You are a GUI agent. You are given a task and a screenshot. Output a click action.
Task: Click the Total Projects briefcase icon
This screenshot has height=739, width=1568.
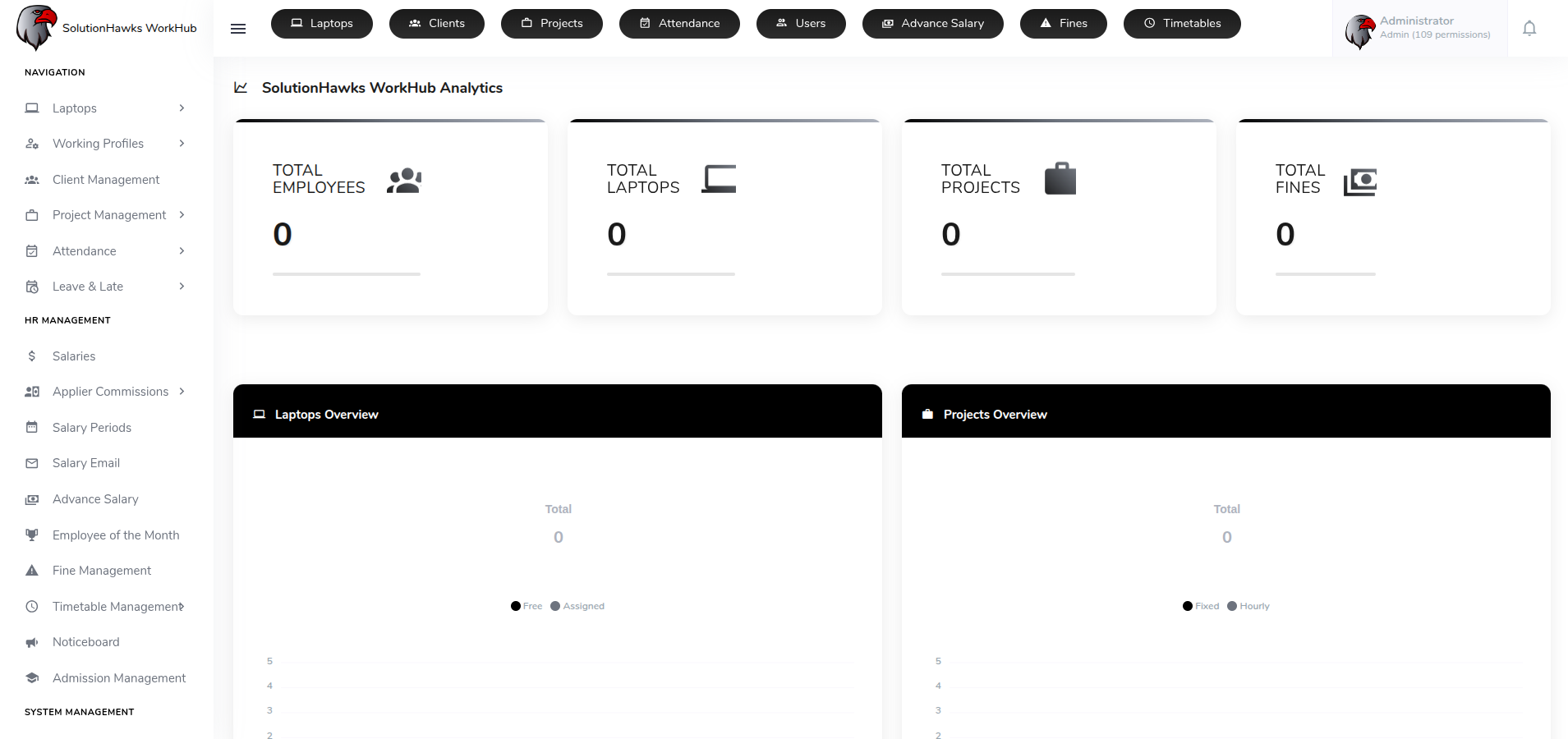(x=1060, y=179)
